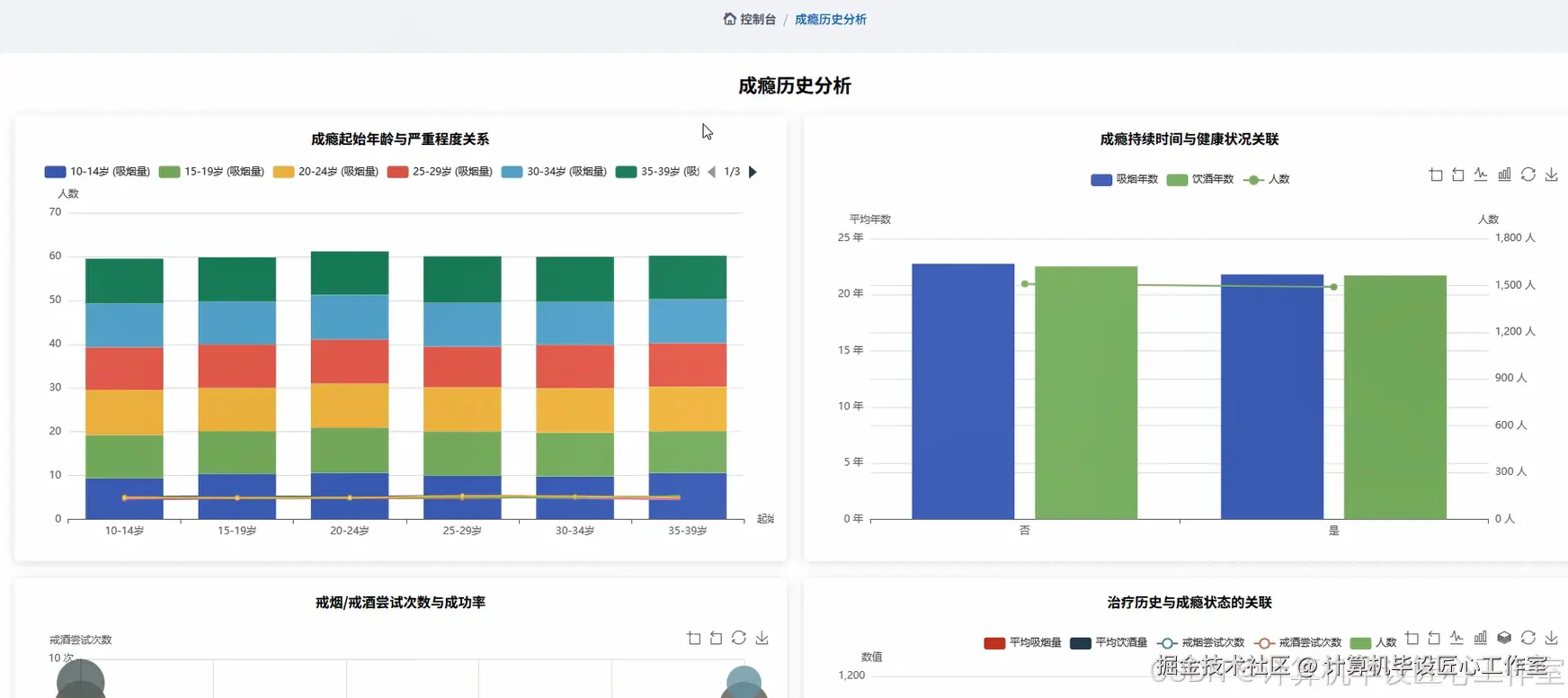Image resolution: width=1568 pixels, height=698 pixels.
Task: Click 戒酒尝试次数 axis name in bubble chart
Action: (81, 640)
